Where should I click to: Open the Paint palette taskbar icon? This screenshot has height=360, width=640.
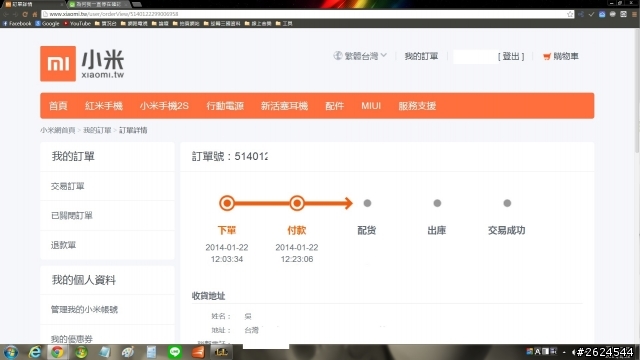point(128,352)
